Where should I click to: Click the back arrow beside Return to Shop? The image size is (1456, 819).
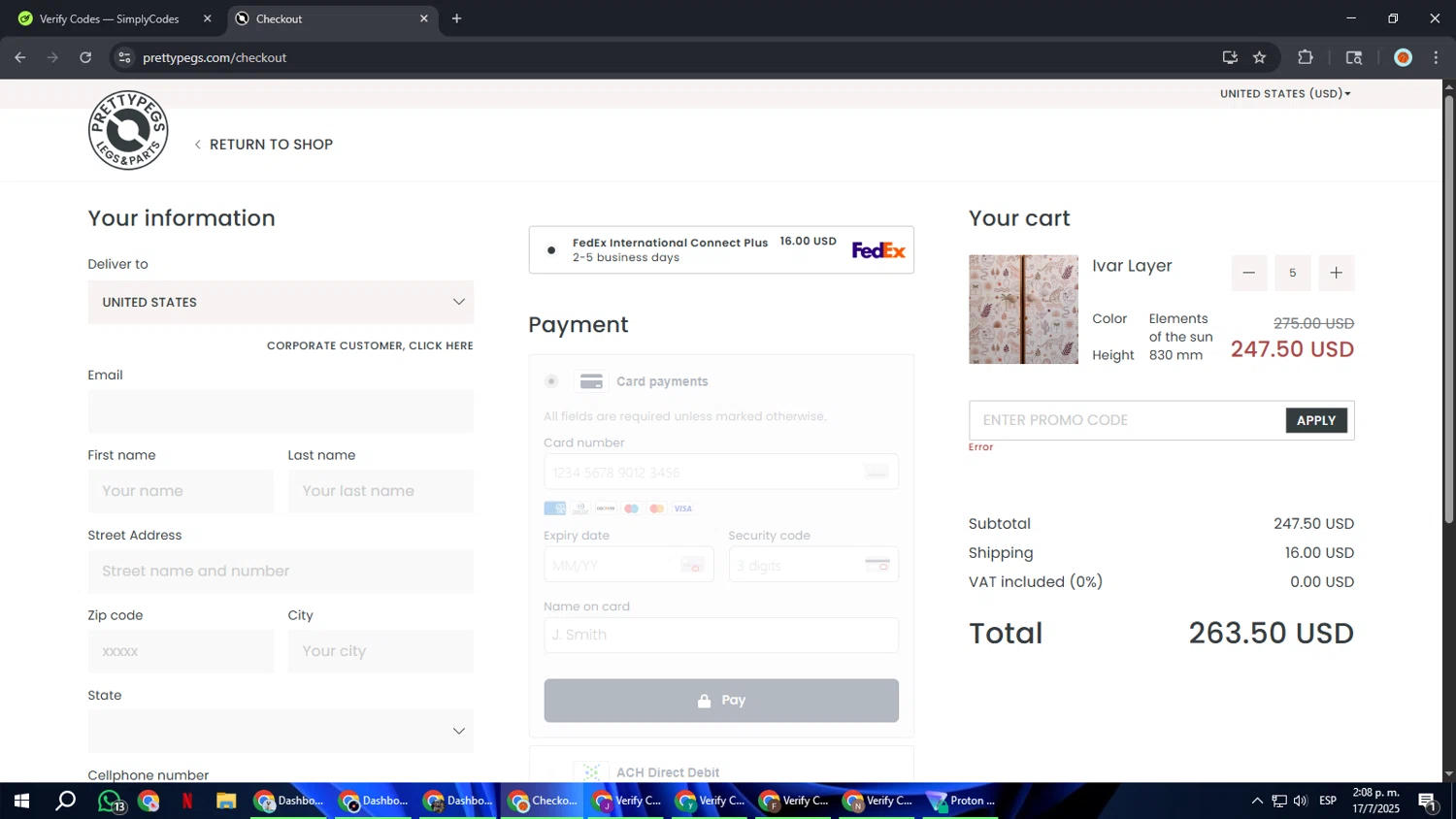(x=198, y=145)
